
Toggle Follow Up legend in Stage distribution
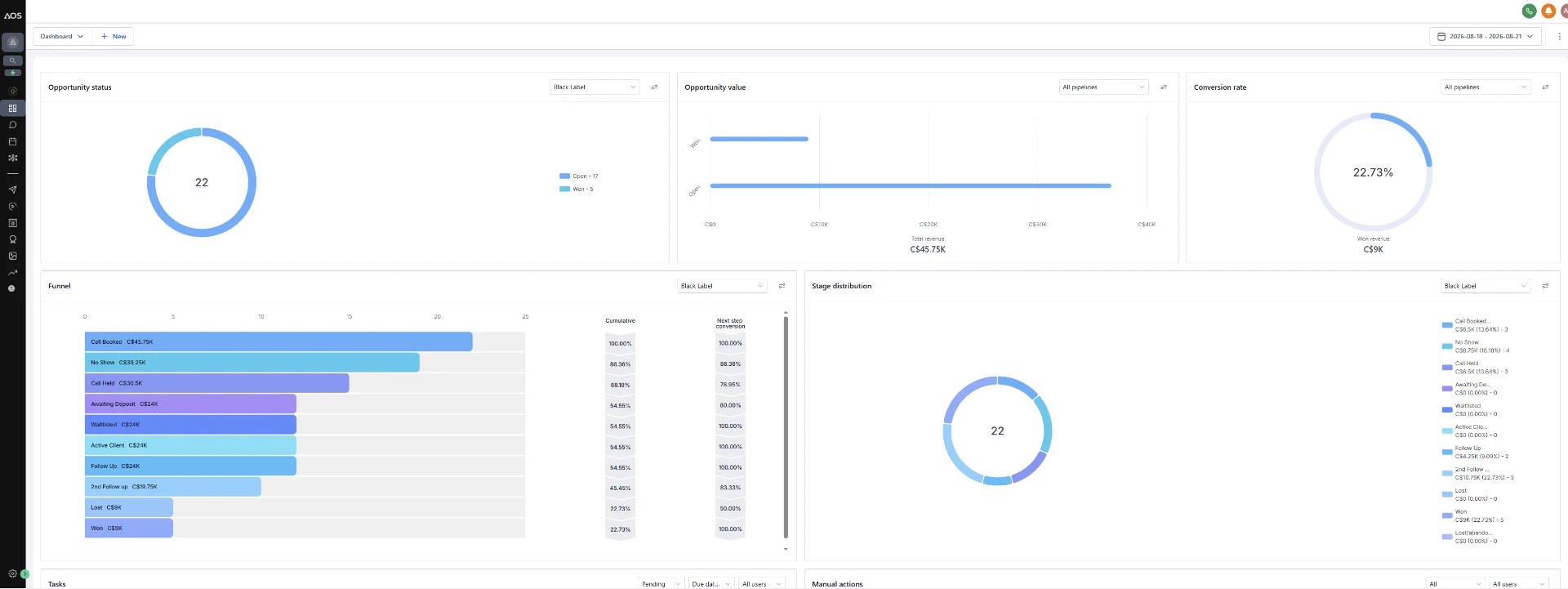[1476, 453]
